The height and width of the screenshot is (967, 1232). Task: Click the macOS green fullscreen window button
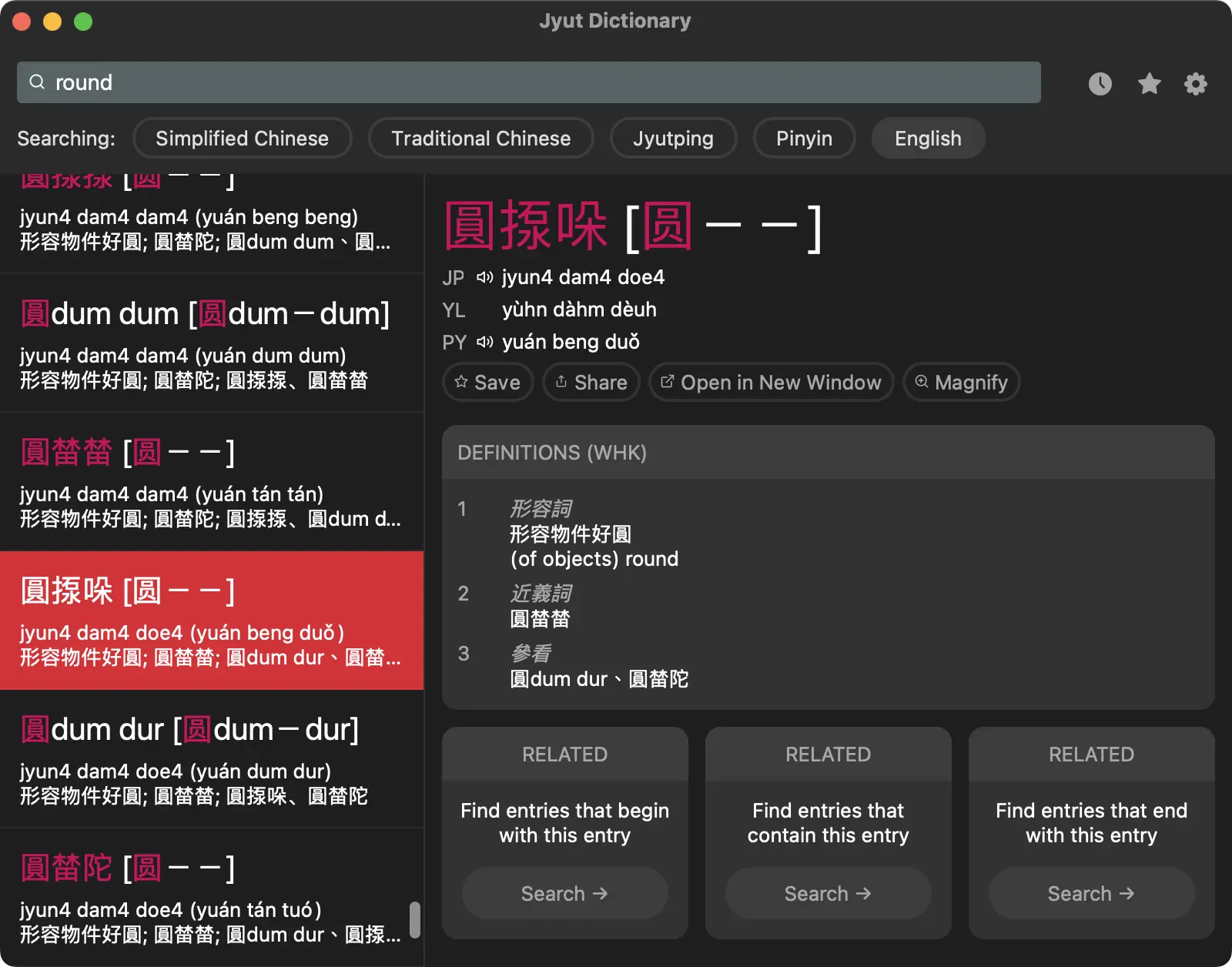click(83, 22)
